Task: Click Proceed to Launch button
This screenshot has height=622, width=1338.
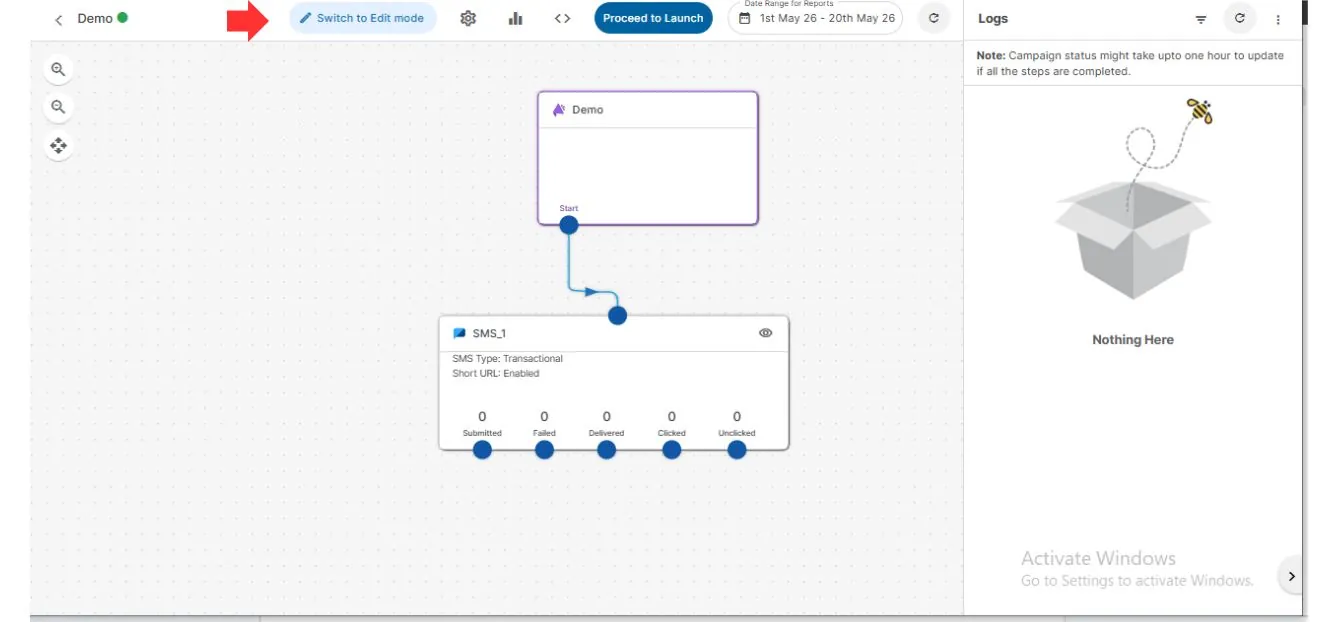Action: 653,18
